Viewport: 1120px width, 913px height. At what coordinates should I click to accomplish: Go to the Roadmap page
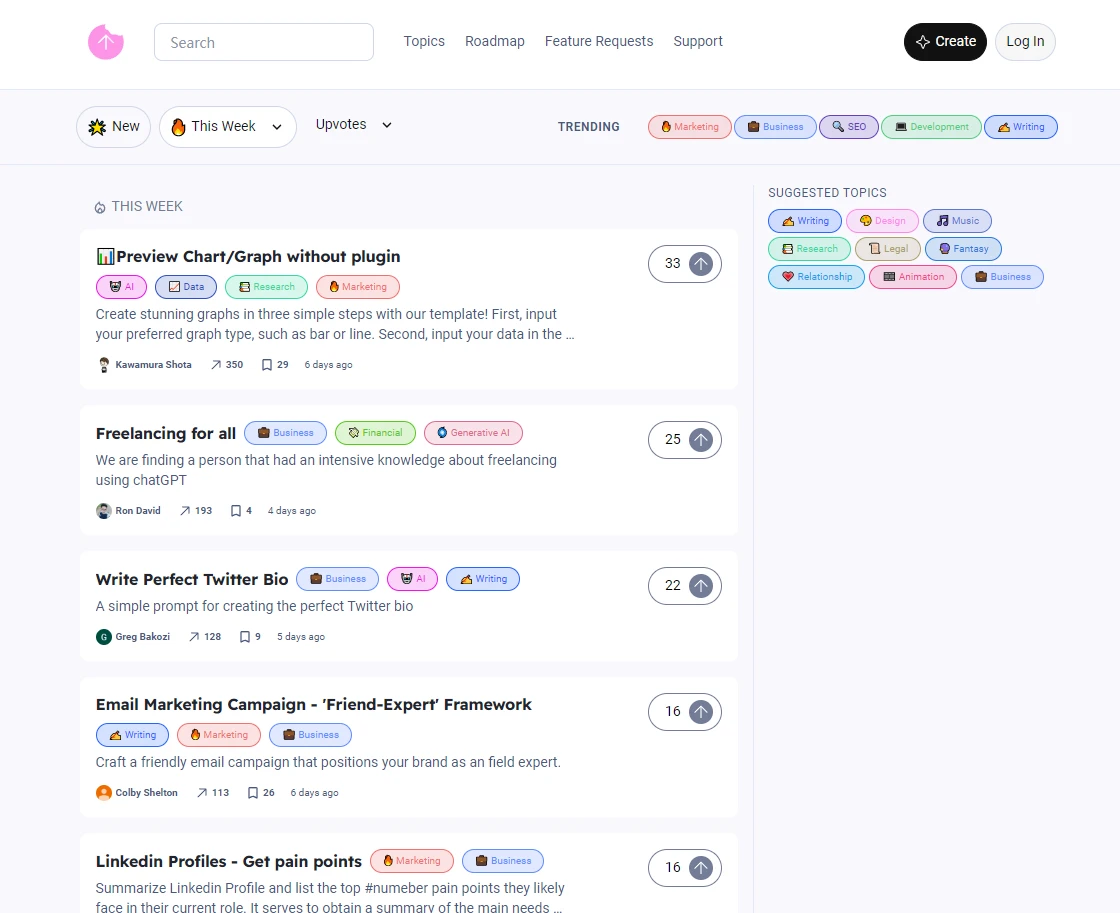click(x=495, y=41)
